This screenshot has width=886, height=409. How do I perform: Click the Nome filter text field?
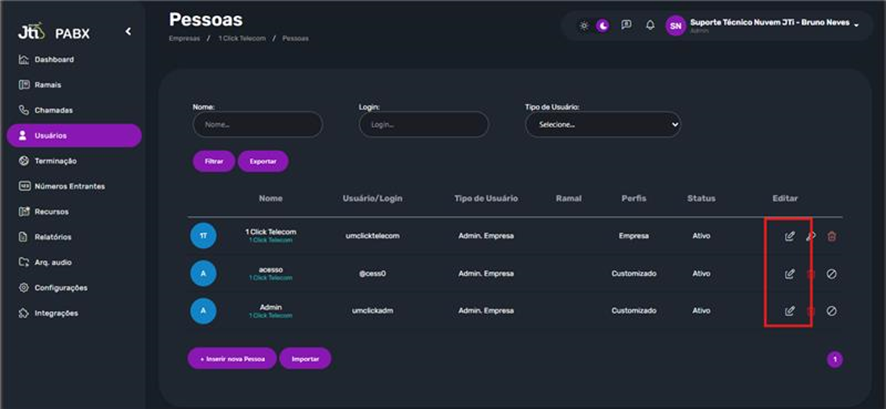click(257, 124)
